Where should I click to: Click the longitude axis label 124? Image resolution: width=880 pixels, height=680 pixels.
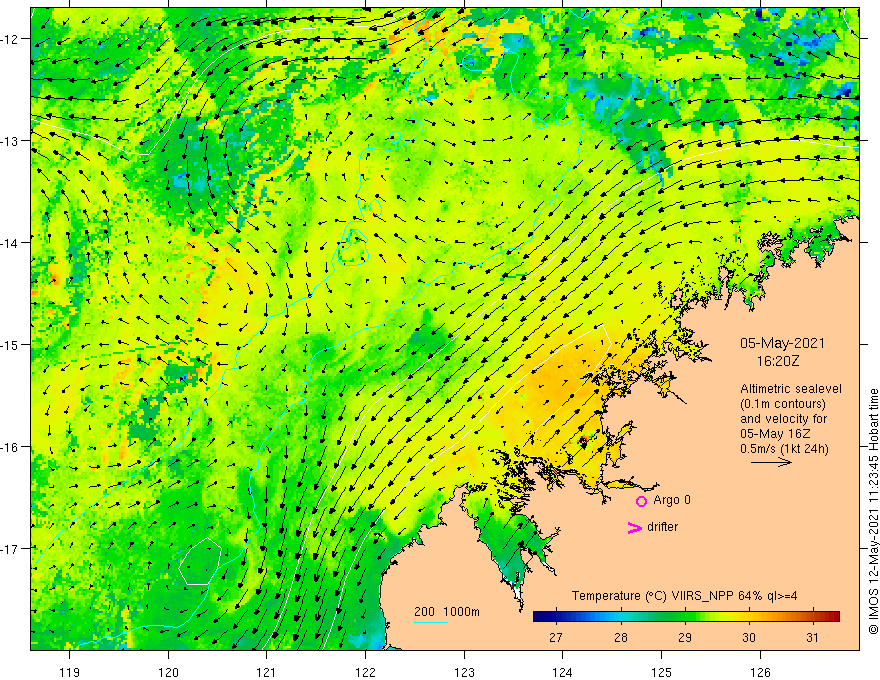coord(562,672)
